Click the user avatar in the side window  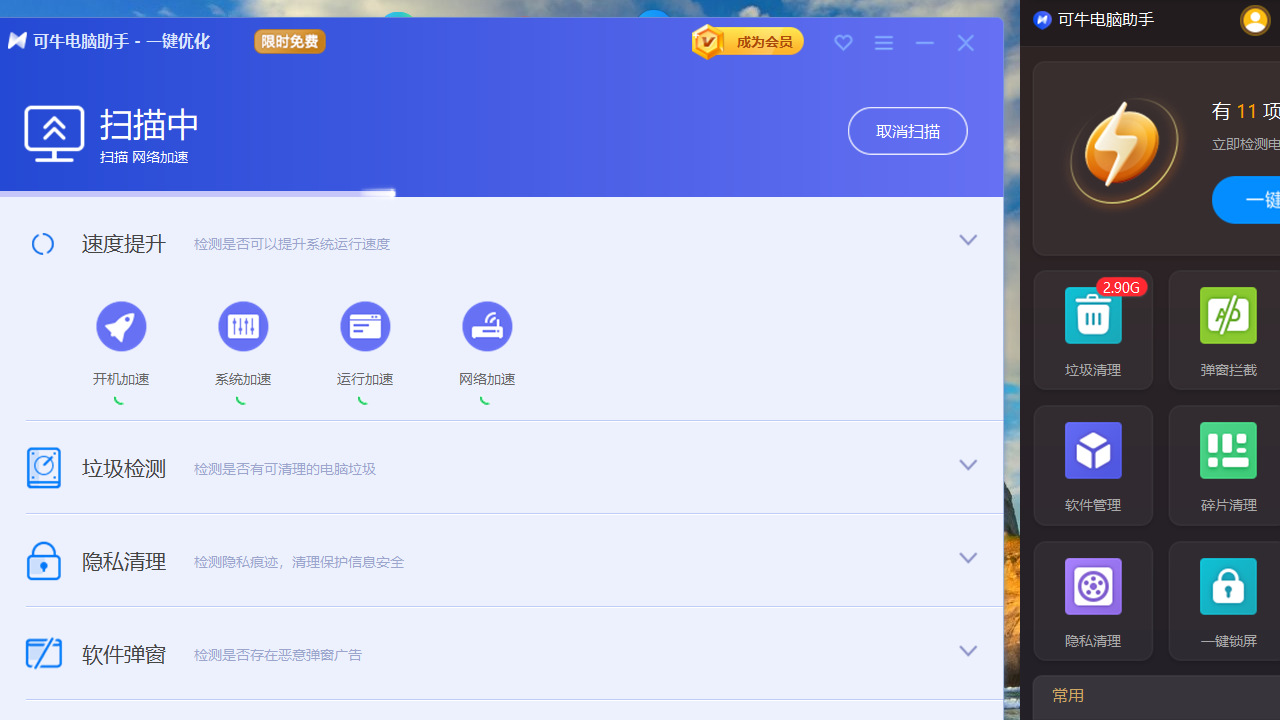1254,19
